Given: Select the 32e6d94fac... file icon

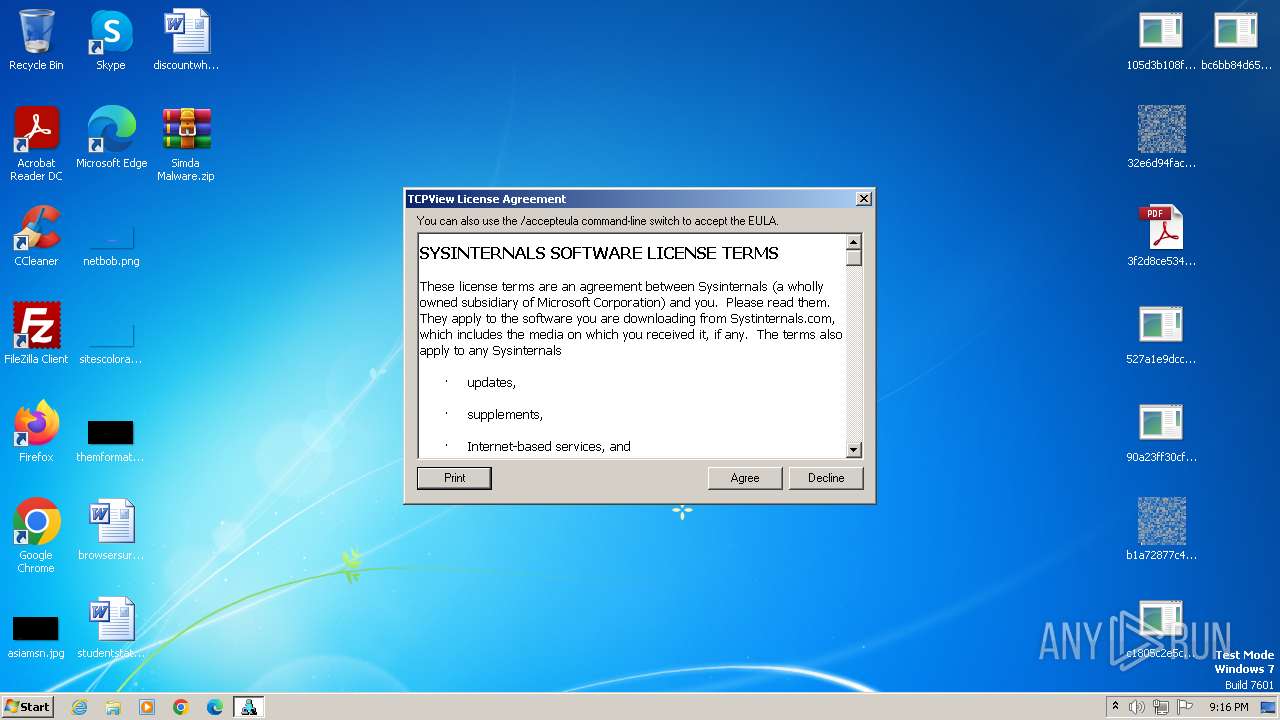Looking at the screenshot, I should [x=1161, y=138].
